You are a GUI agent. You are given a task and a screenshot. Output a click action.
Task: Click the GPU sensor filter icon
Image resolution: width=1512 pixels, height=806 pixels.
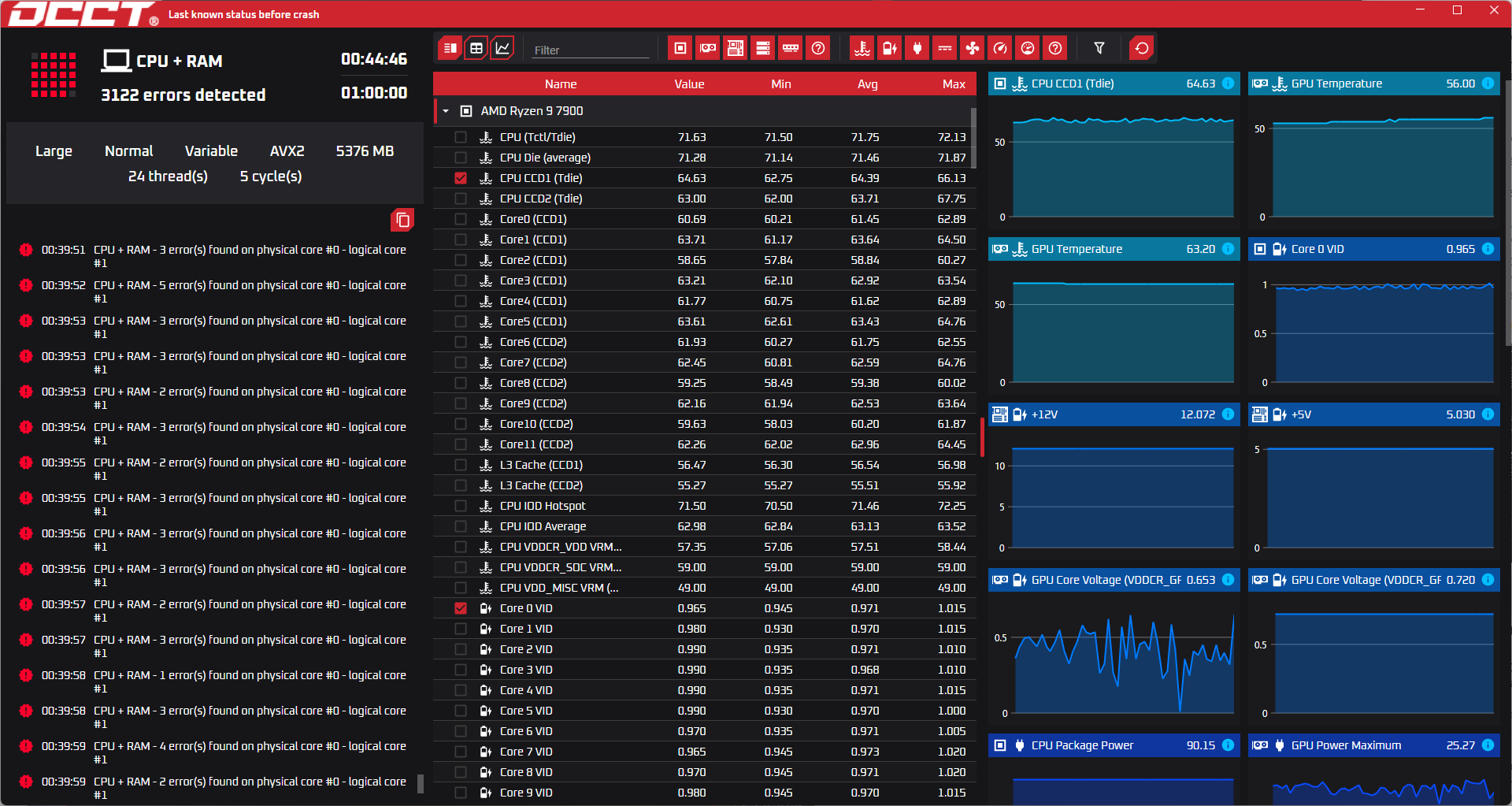coord(708,48)
